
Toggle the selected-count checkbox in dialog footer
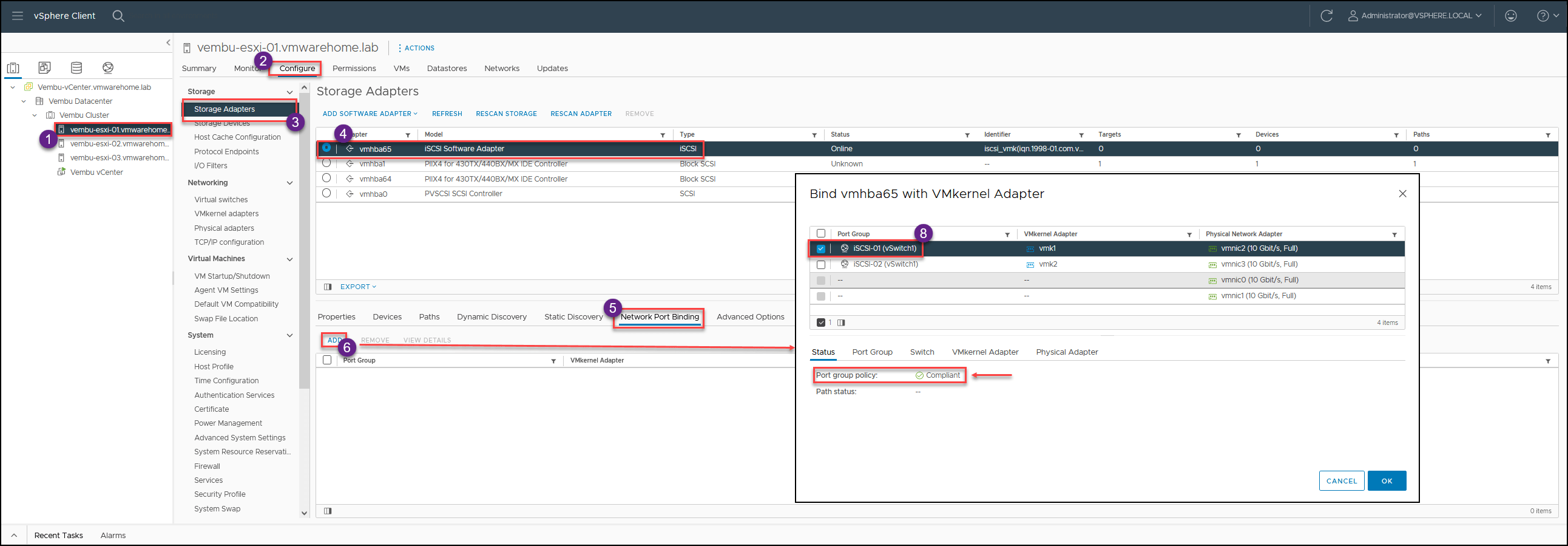pos(821,322)
